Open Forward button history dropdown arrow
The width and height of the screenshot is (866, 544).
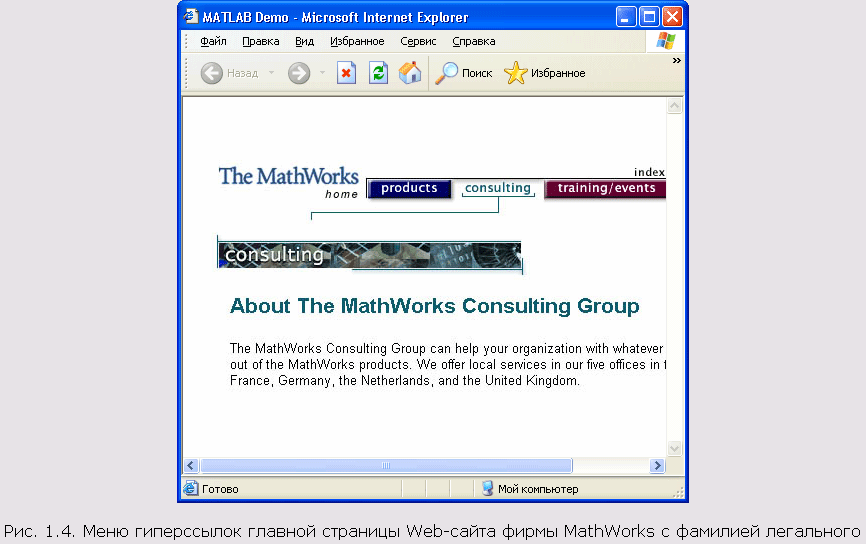pyautogui.click(x=322, y=73)
